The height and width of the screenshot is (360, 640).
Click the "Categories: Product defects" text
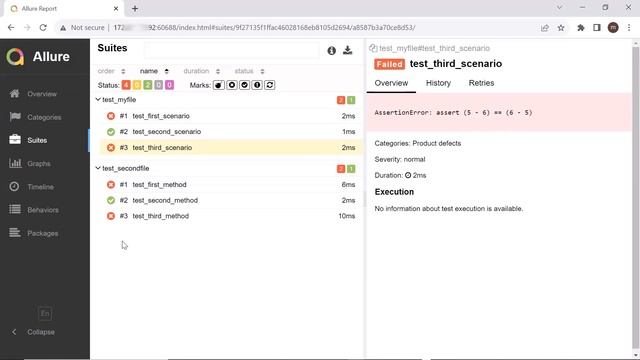[x=418, y=143]
